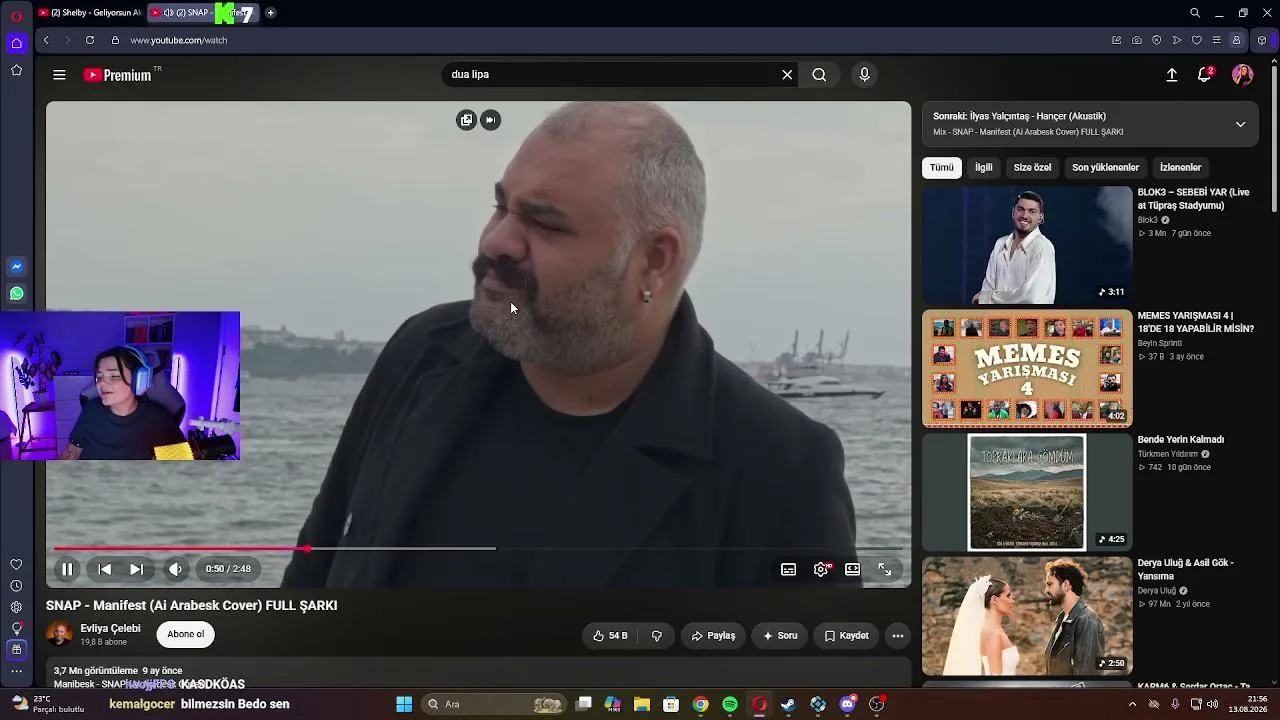
Task: Open Spotify from the taskbar
Action: (730, 704)
